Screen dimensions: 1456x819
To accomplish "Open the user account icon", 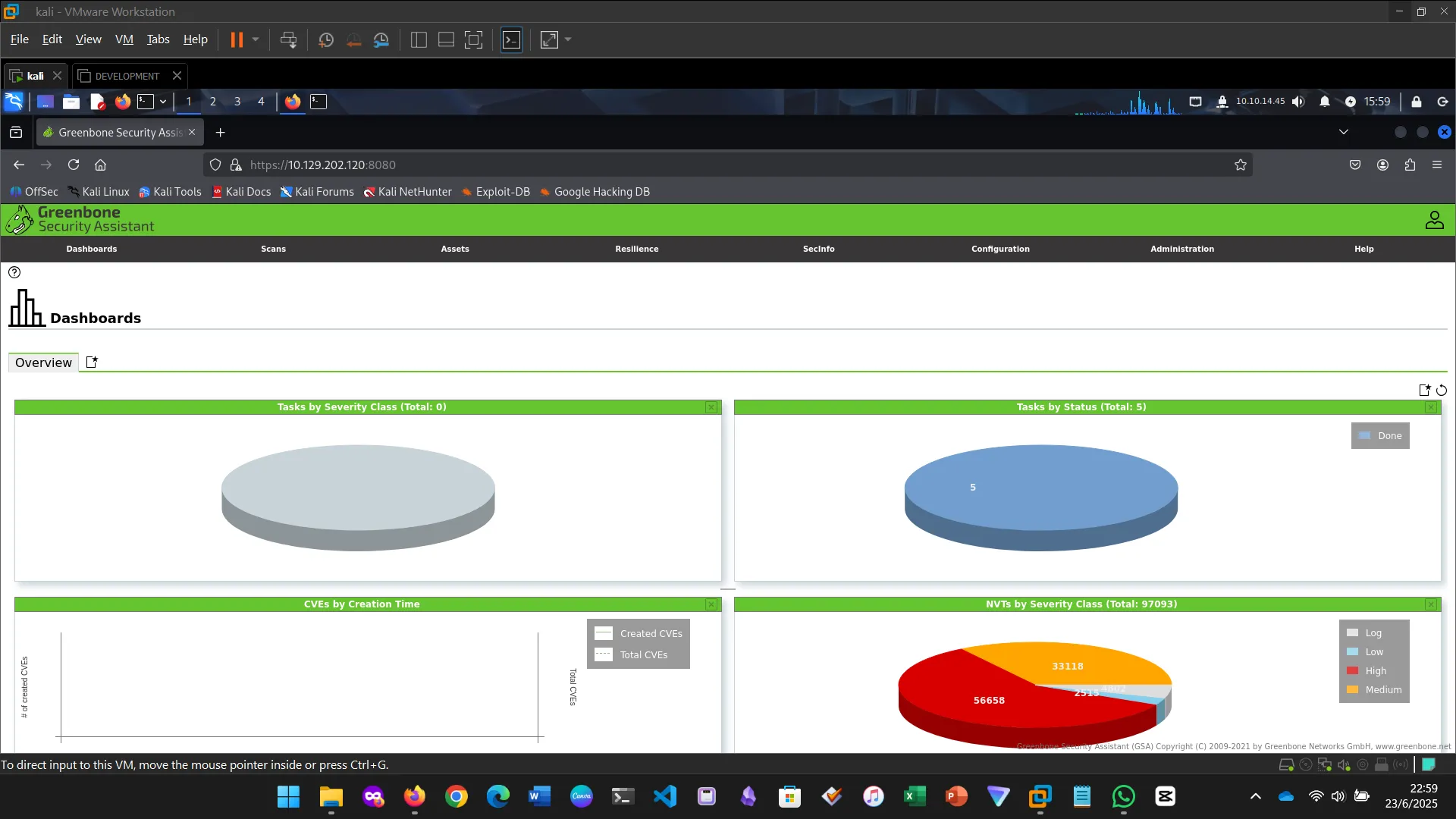I will point(1434,220).
